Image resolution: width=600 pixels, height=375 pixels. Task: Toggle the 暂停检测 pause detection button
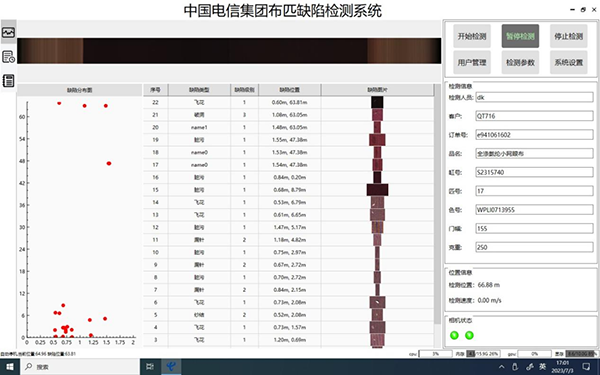coord(520,36)
